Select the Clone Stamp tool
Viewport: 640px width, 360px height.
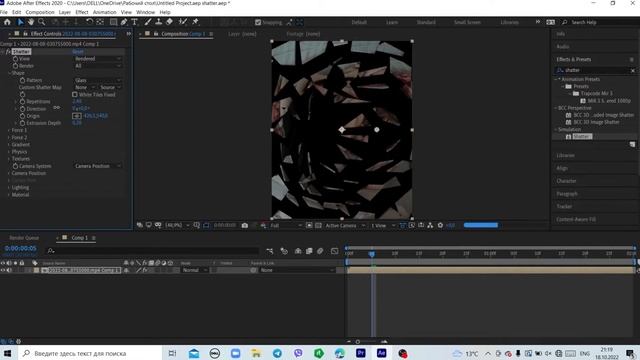(x=158, y=22)
